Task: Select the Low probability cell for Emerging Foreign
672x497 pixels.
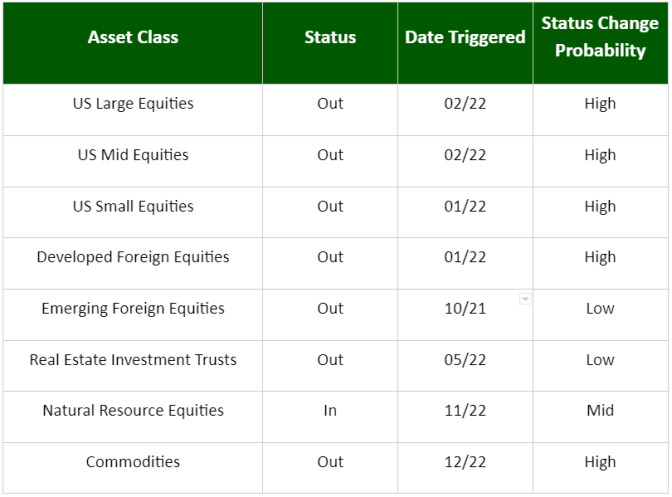Action: click(600, 314)
